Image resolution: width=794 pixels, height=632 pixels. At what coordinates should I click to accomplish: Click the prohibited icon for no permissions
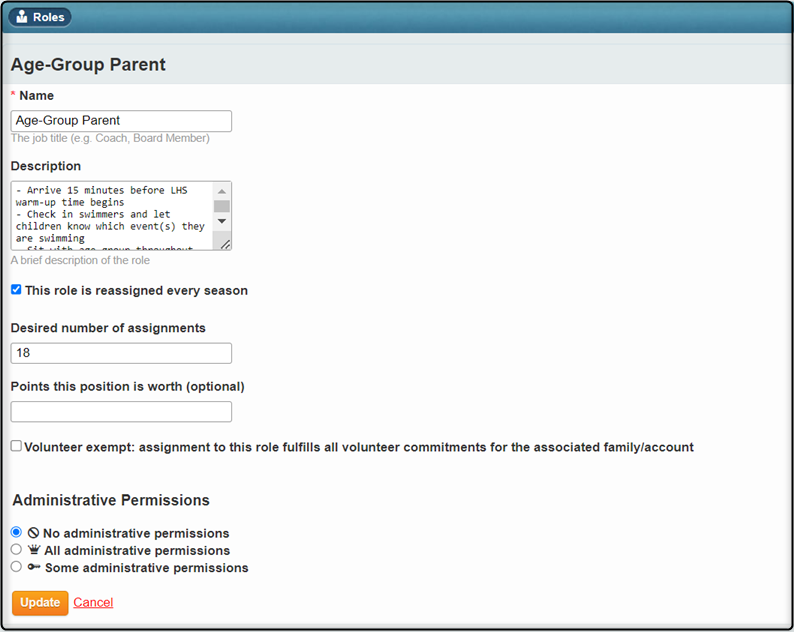pyautogui.click(x=33, y=533)
